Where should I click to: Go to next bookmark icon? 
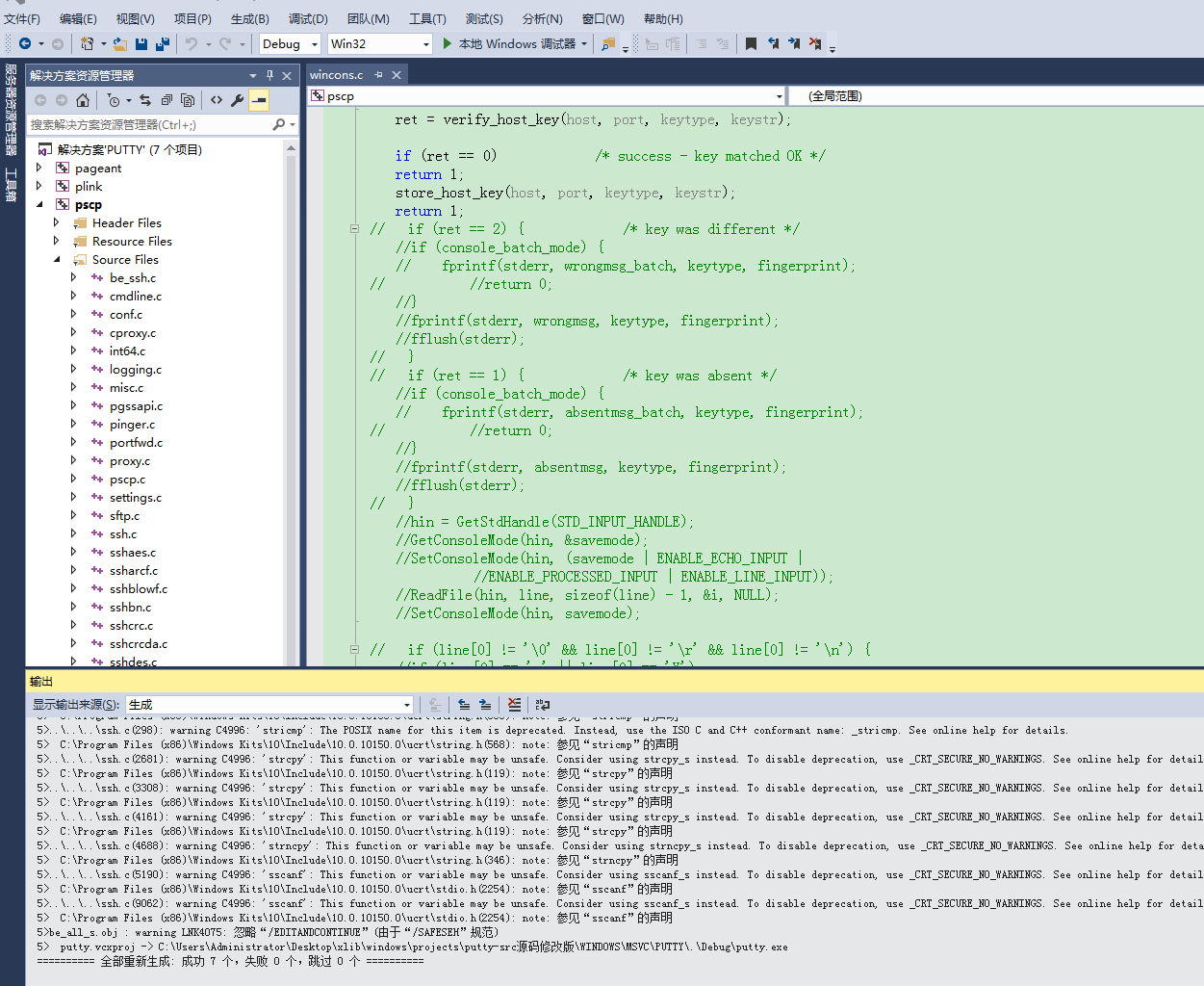click(794, 43)
